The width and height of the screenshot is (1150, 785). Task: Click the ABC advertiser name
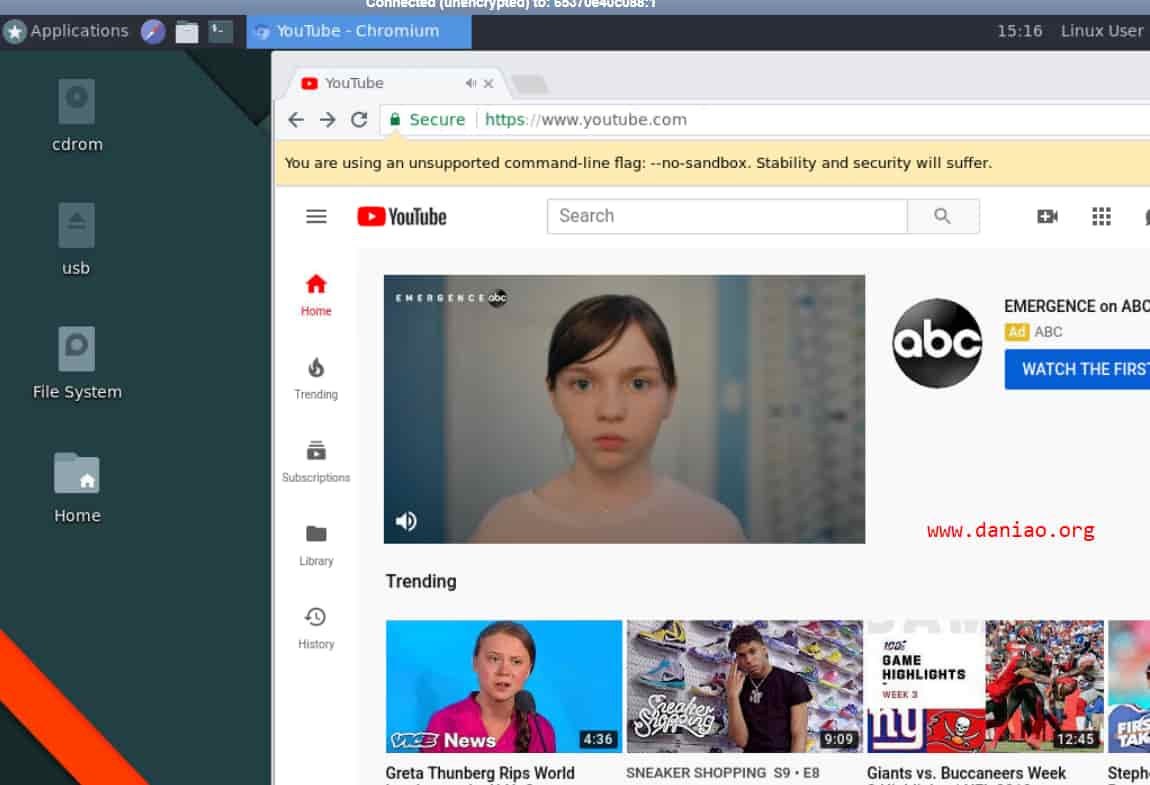pyautogui.click(x=1048, y=332)
